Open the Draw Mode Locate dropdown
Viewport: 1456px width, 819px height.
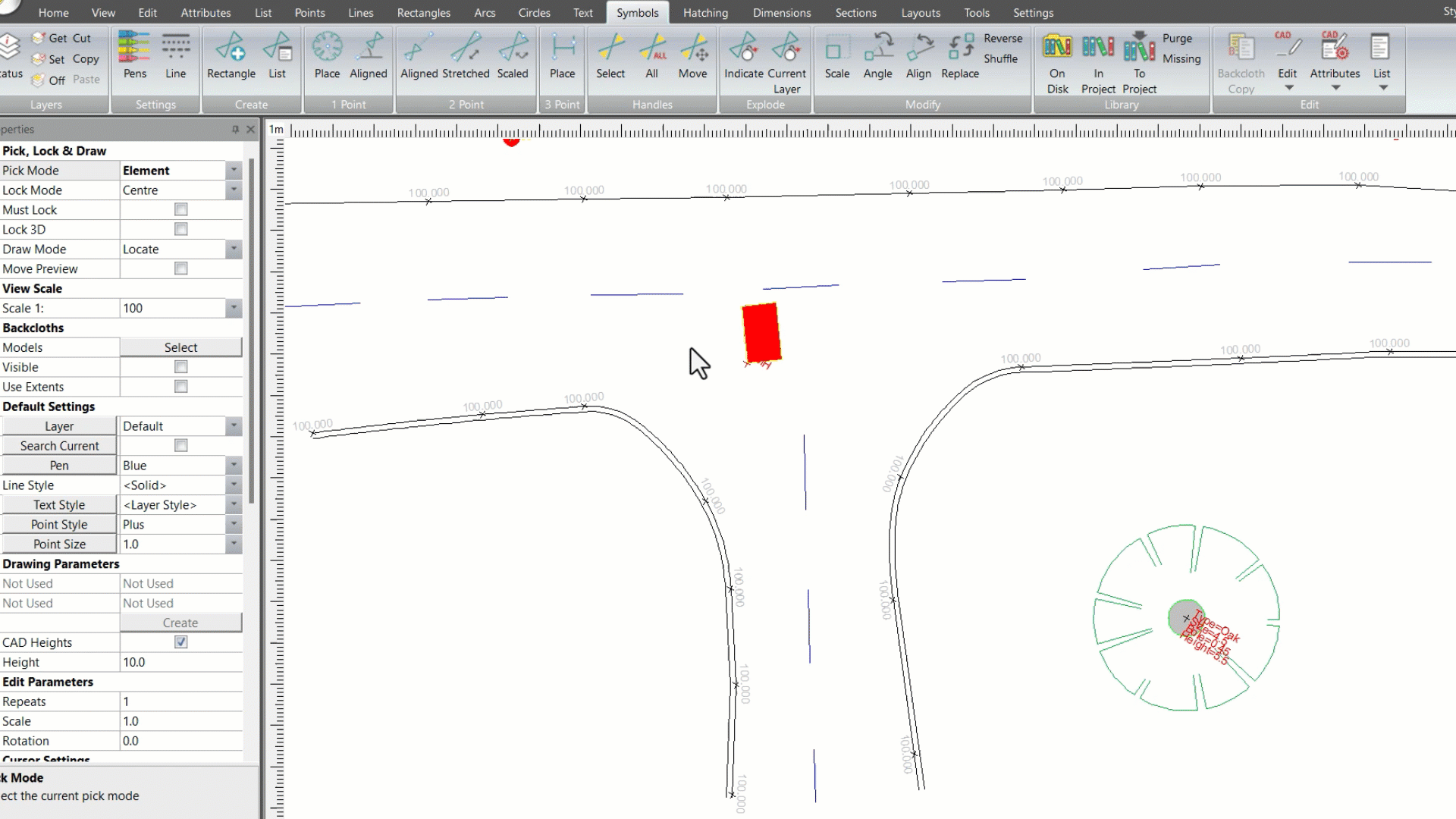point(234,249)
